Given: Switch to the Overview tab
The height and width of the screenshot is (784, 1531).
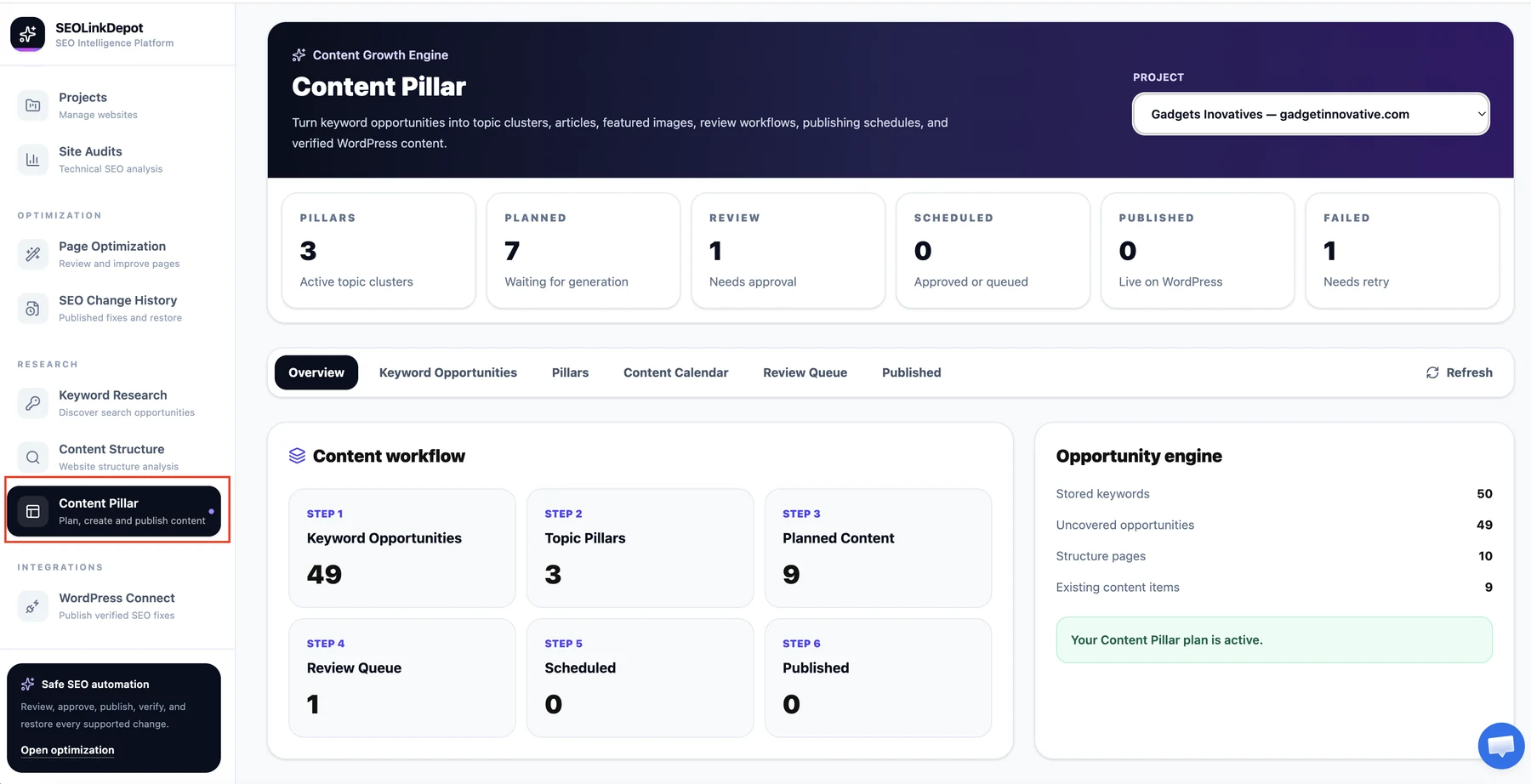Looking at the screenshot, I should pyautogui.click(x=316, y=372).
